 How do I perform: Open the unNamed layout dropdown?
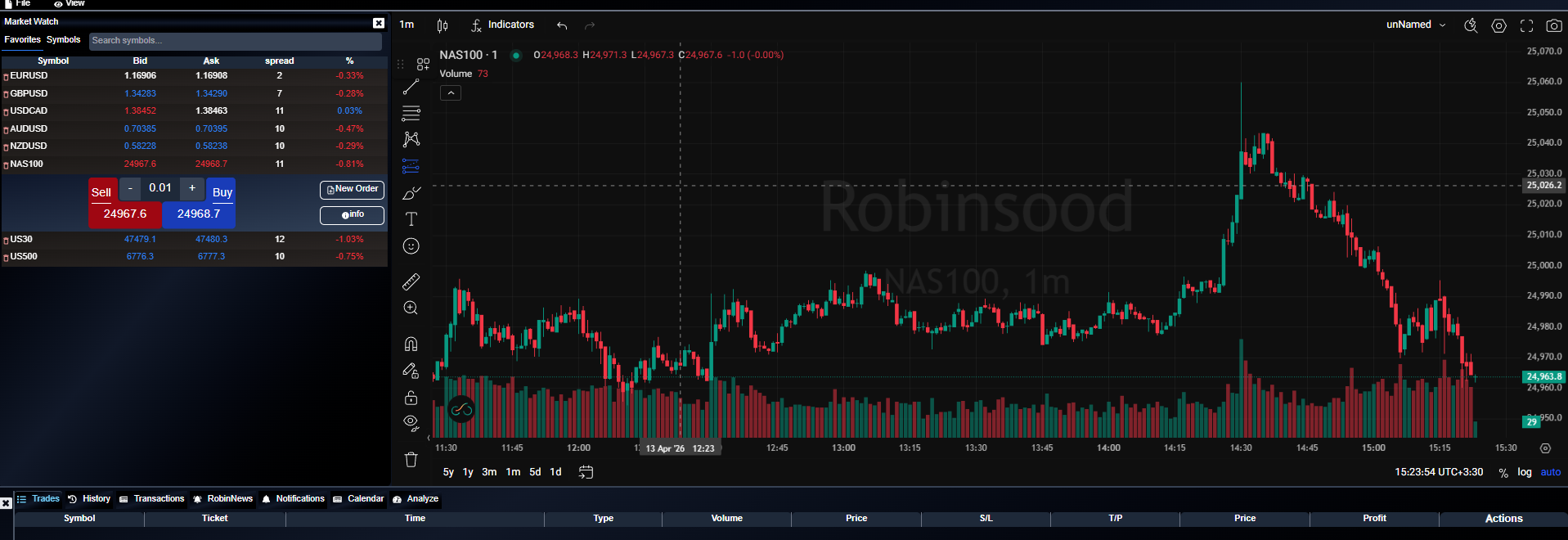coord(1416,25)
